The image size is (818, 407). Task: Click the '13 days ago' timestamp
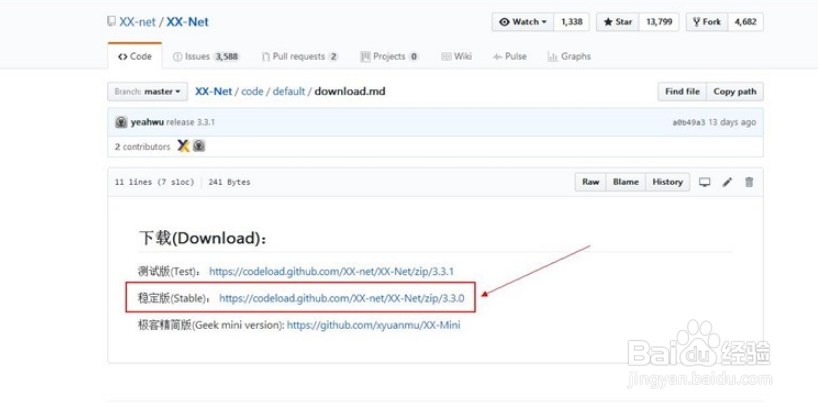coord(732,123)
